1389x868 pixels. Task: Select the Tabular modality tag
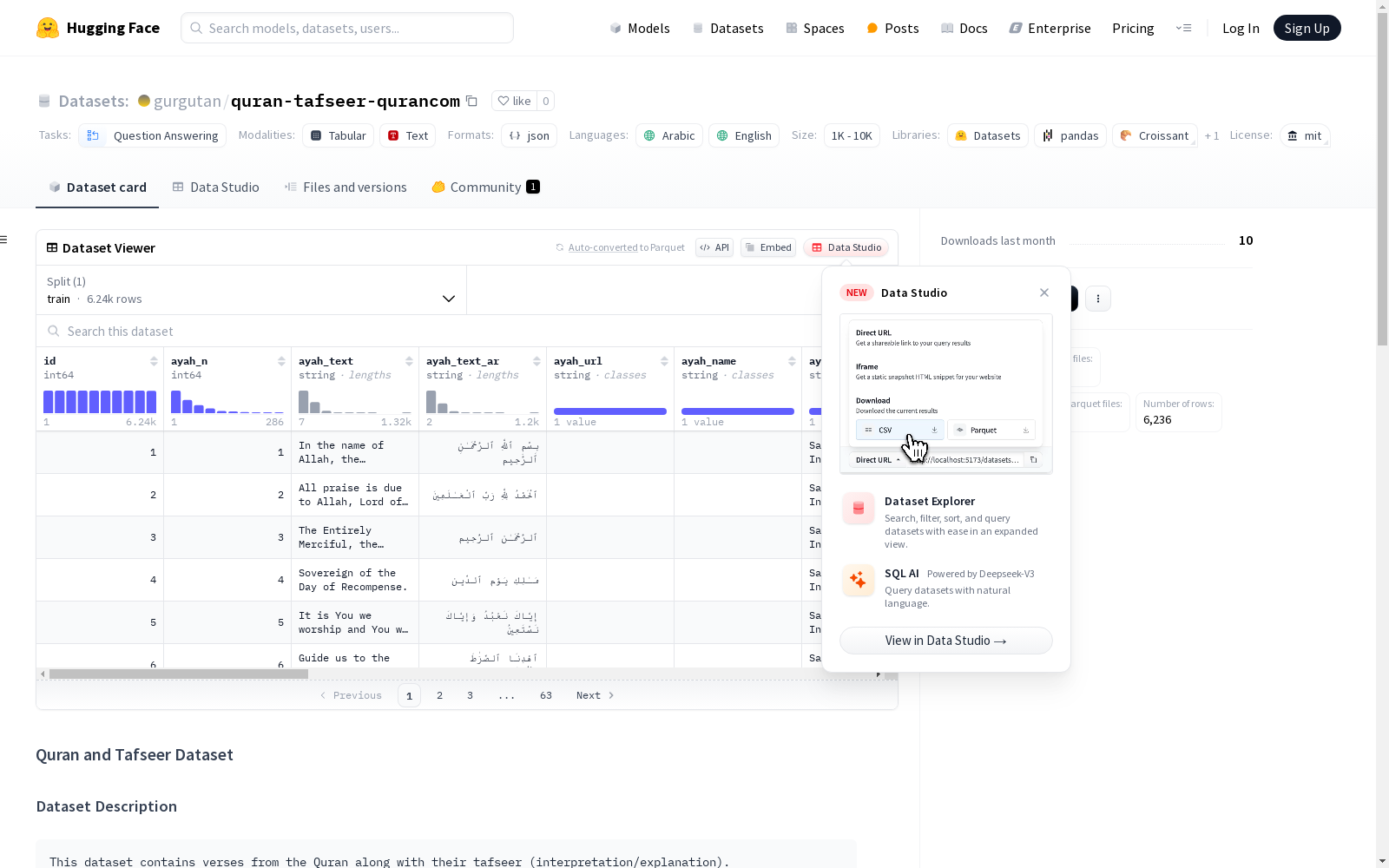click(339, 135)
